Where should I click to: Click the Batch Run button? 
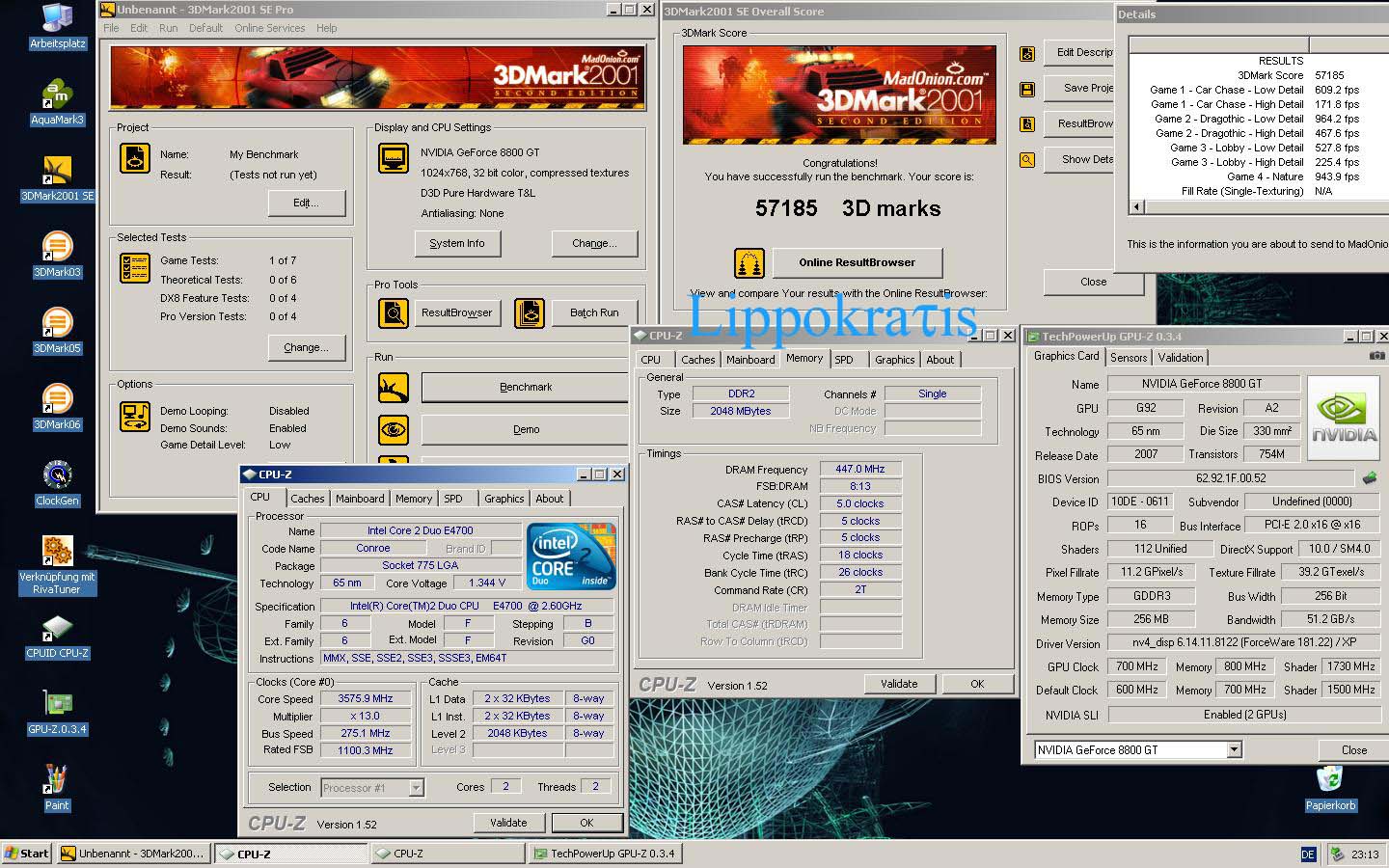[x=594, y=312]
